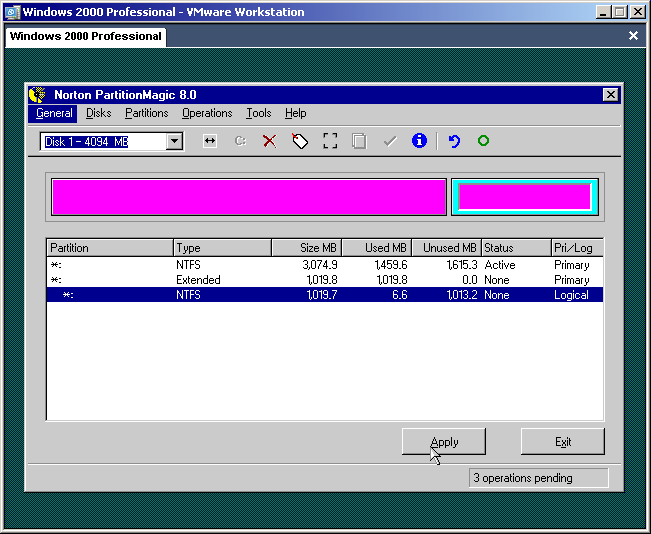Screen dimensions: 651x534
Task: Click the Used MB column header
Action: click(x=377, y=248)
